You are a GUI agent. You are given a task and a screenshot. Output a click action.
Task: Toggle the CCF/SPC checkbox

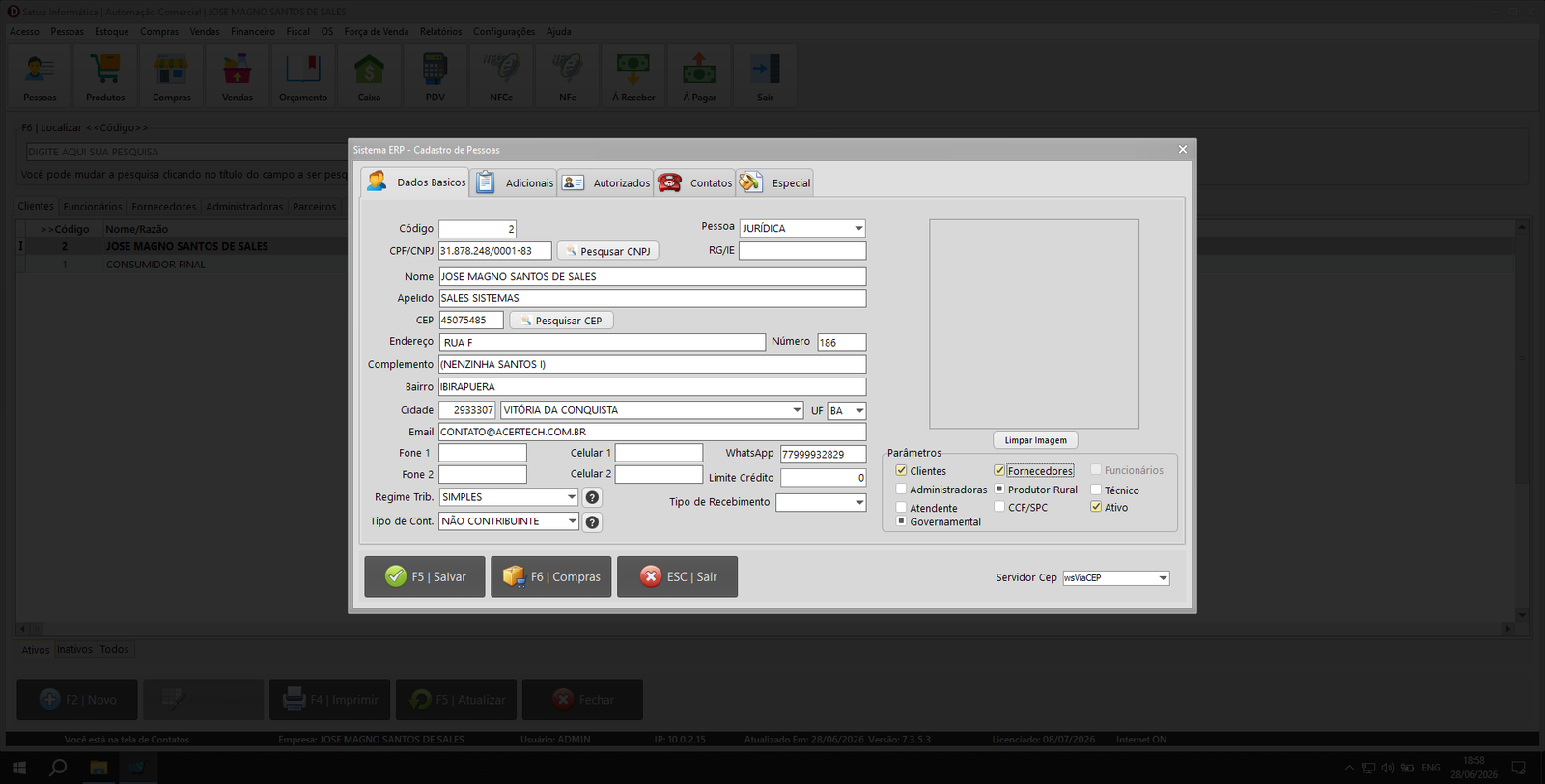pos(999,506)
